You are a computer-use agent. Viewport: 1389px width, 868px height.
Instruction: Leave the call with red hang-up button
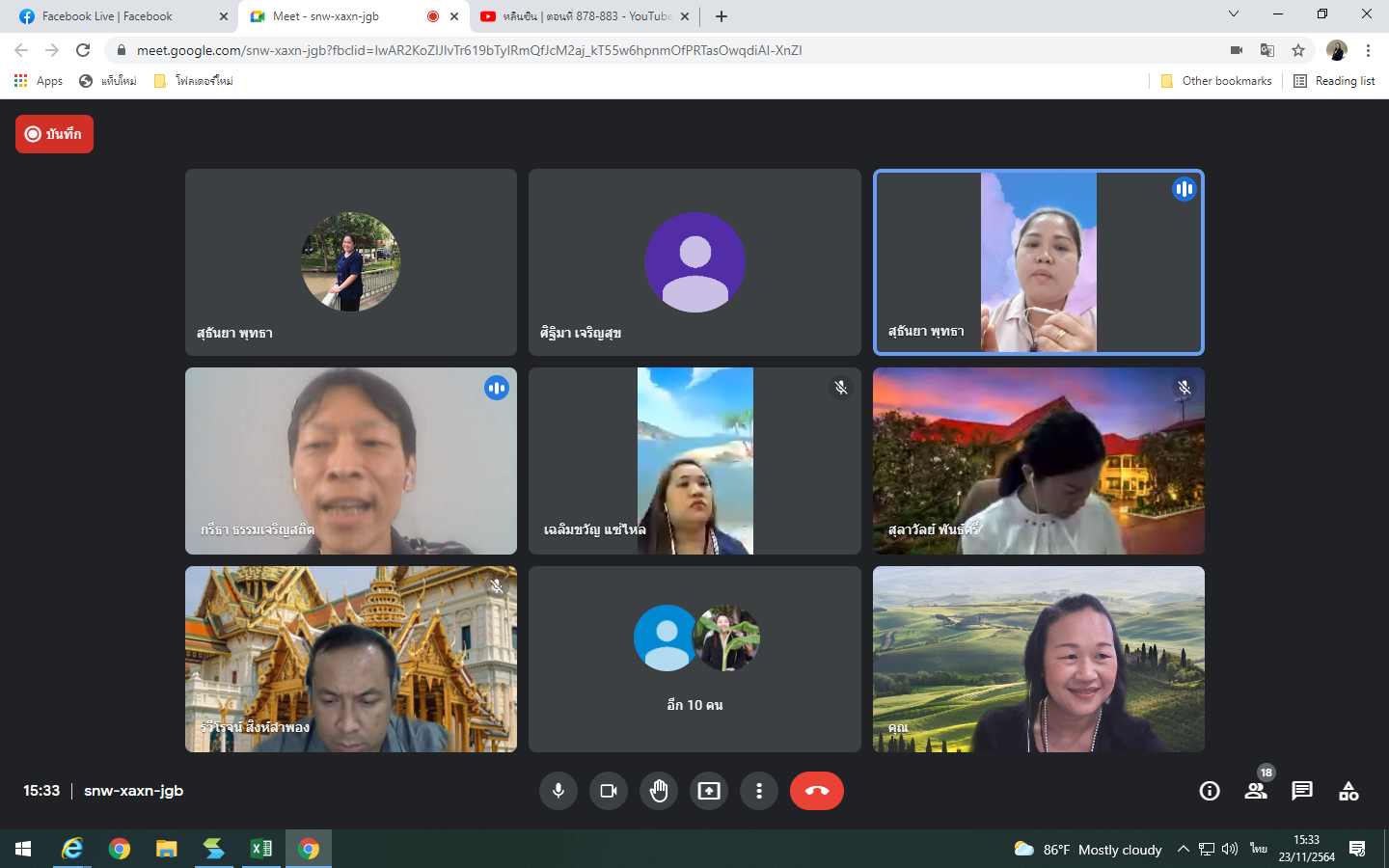[816, 791]
